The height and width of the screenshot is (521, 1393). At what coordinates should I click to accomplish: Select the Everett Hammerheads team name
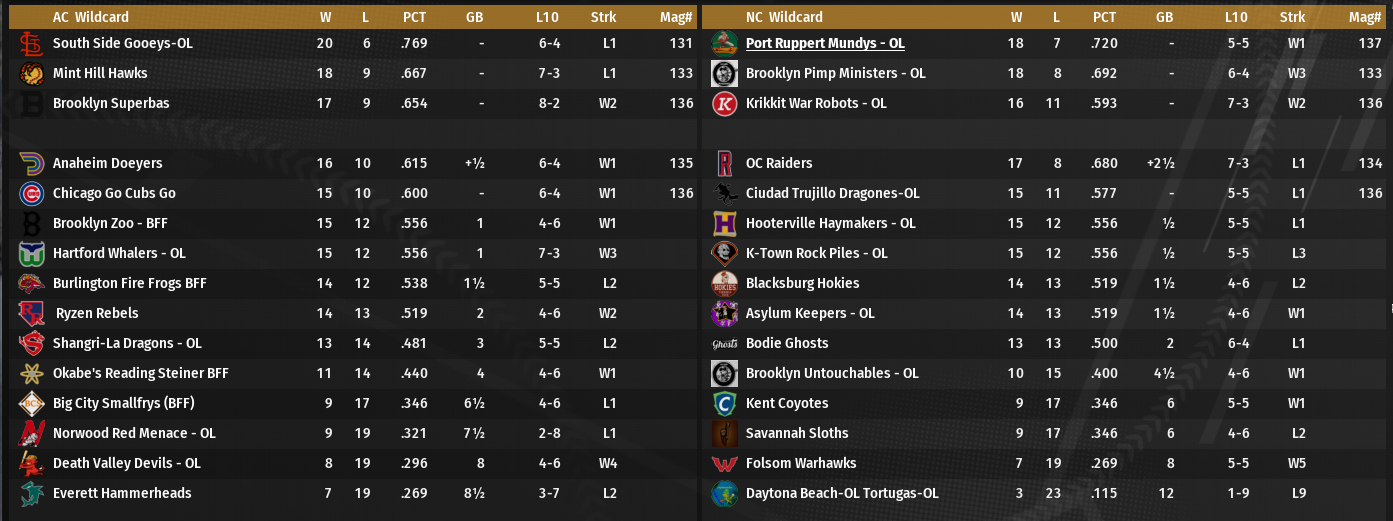click(122, 493)
